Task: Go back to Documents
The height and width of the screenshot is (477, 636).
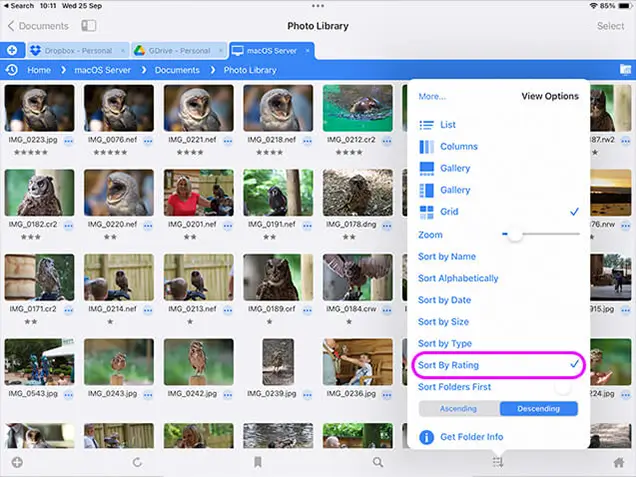Action: pos(39,26)
